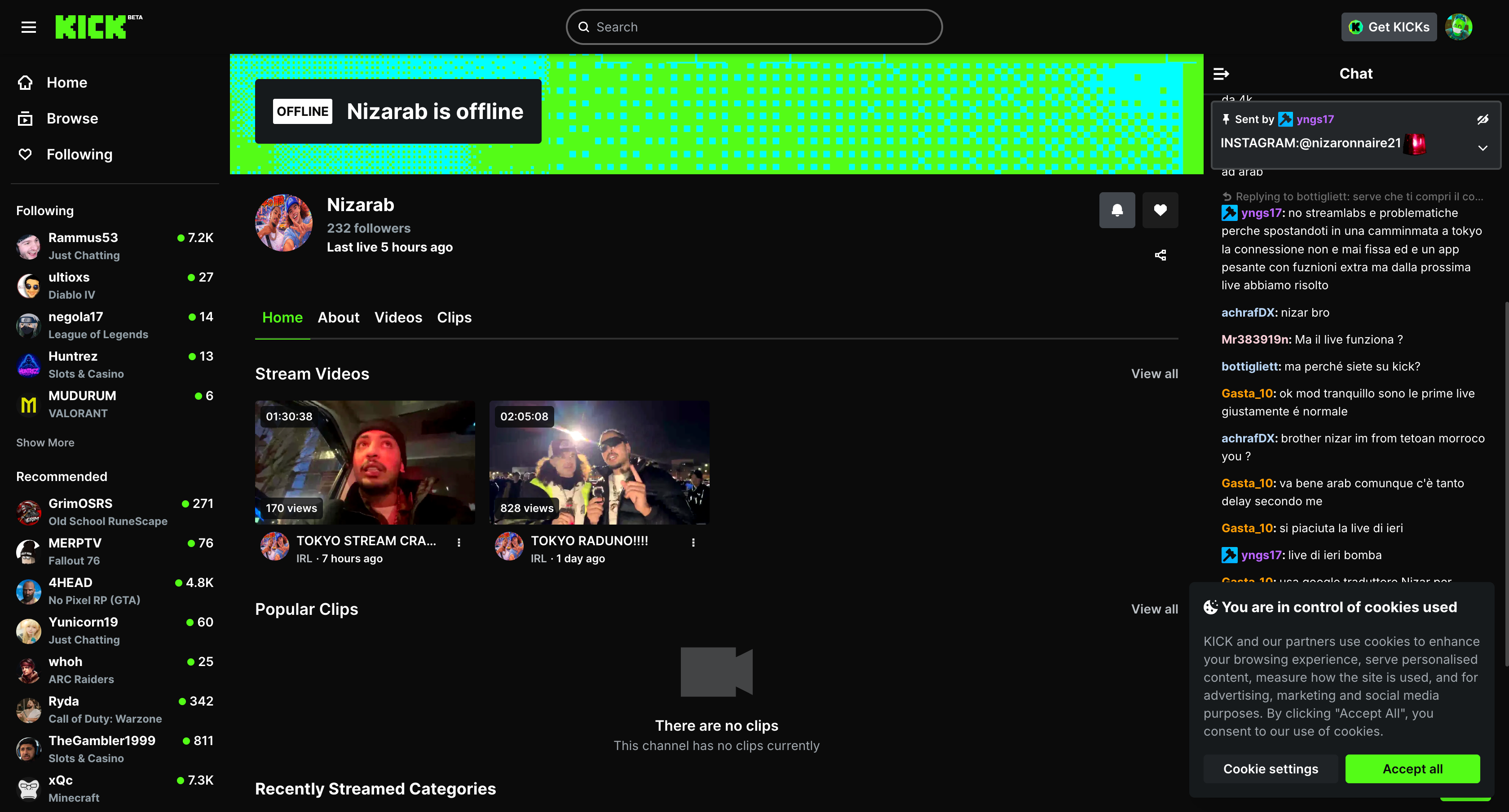Click the Rammus53 channel name
The height and width of the screenshot is (812, 1509).
click(x=83, y=238)
